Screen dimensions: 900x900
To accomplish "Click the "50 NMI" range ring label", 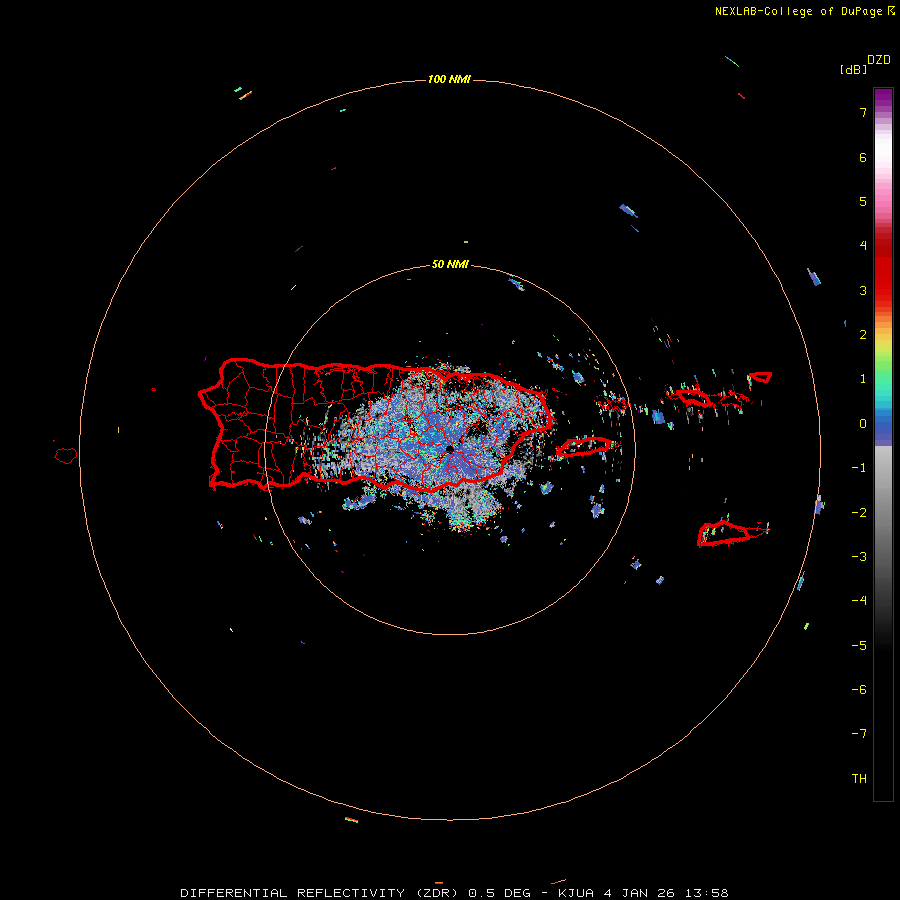I will [450, 265].
